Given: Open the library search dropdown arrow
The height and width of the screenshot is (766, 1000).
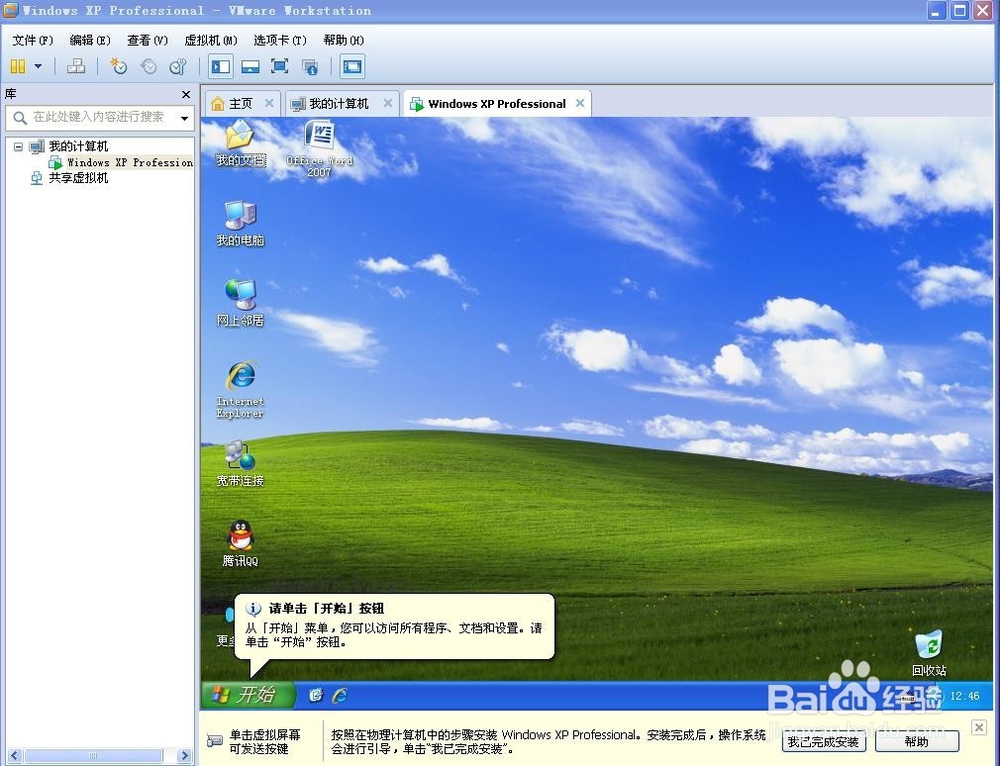Looking at the screenshot, I should coord(185,118).
